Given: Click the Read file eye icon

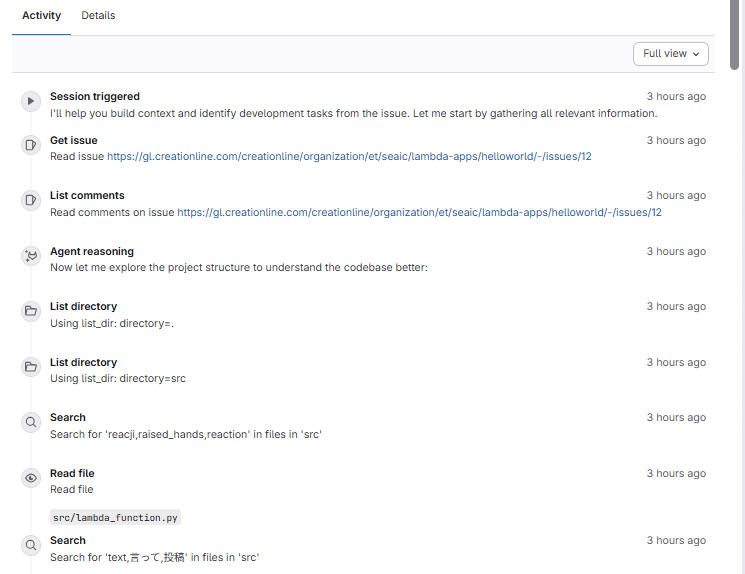Looking at the screenshot, I should click(x=31, y=478).
